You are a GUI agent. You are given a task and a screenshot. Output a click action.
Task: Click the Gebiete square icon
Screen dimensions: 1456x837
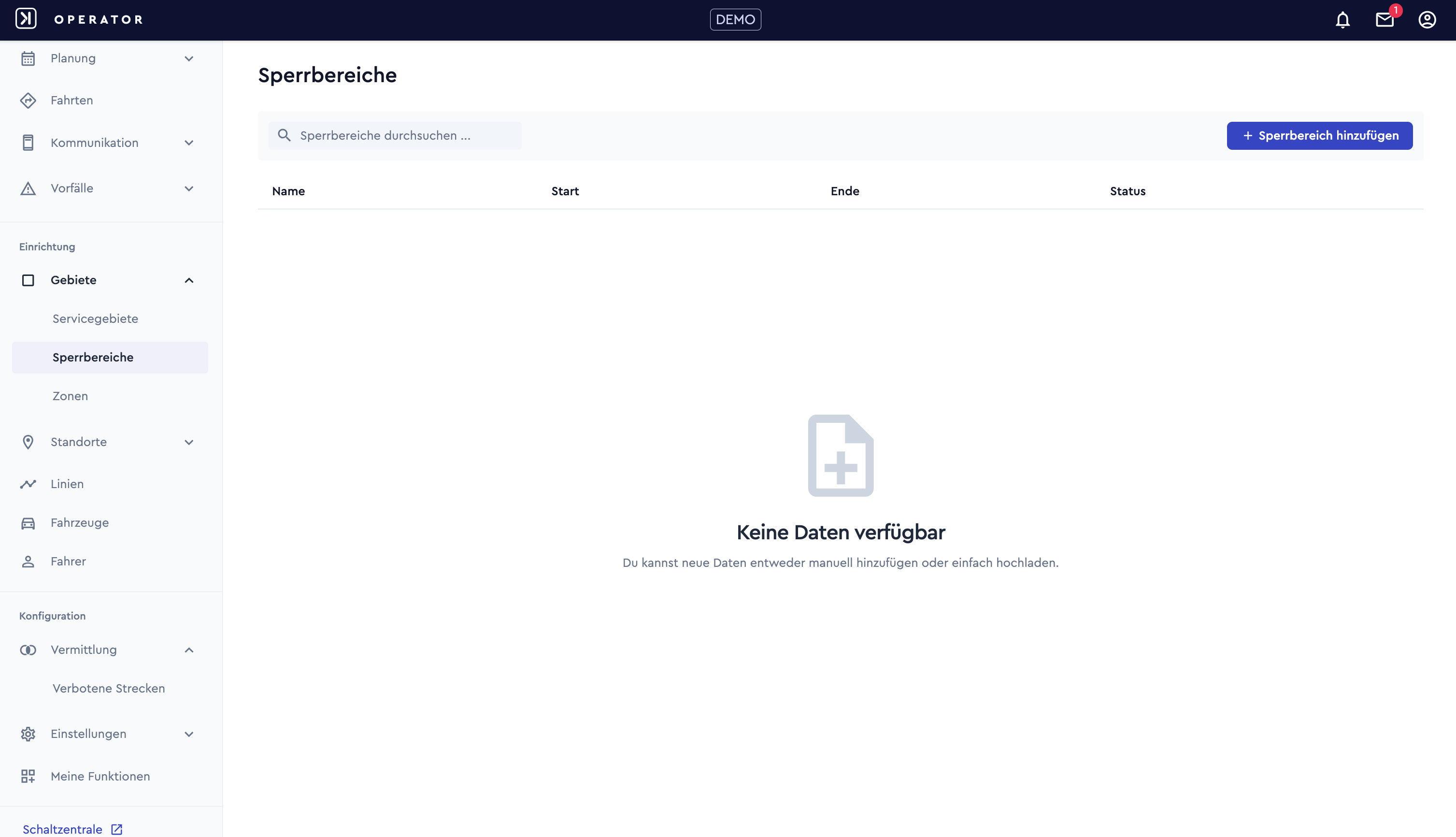(x=28, y=280)
